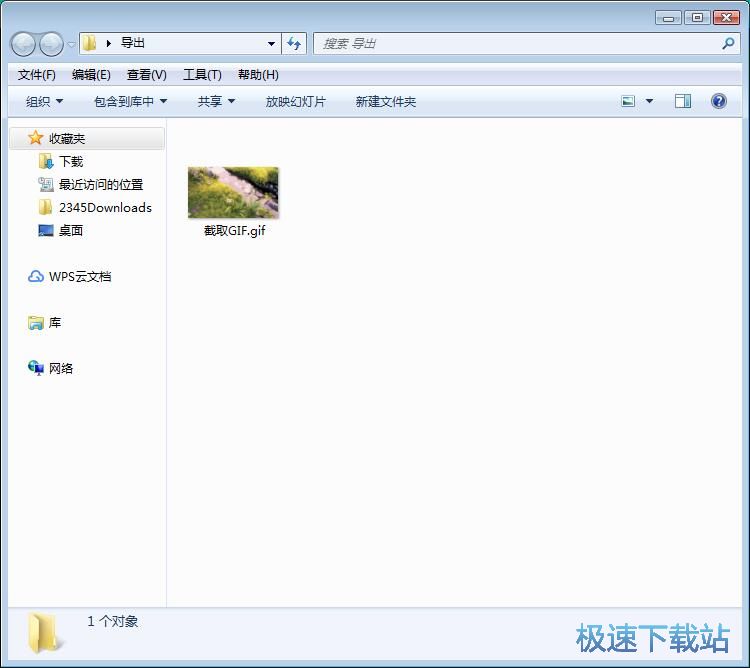Close the 导出 explorer window
The height and width of the screenshot is (668, 750).
726,18
